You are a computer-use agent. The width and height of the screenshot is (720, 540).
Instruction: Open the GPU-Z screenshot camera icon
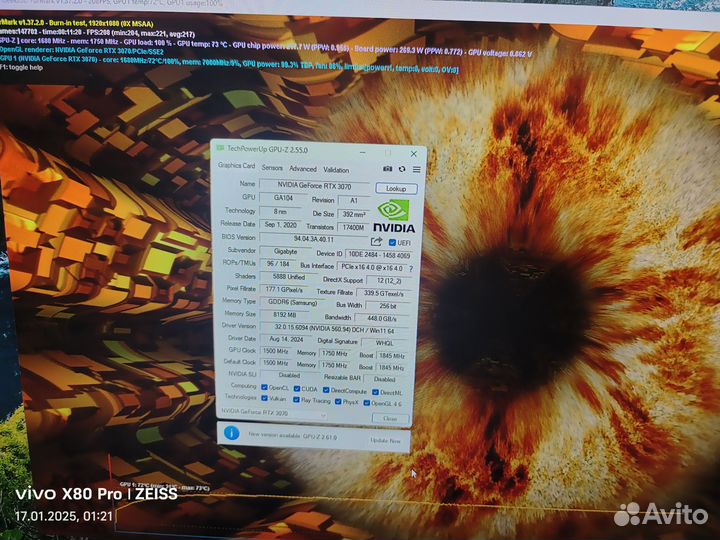[388, 169]
